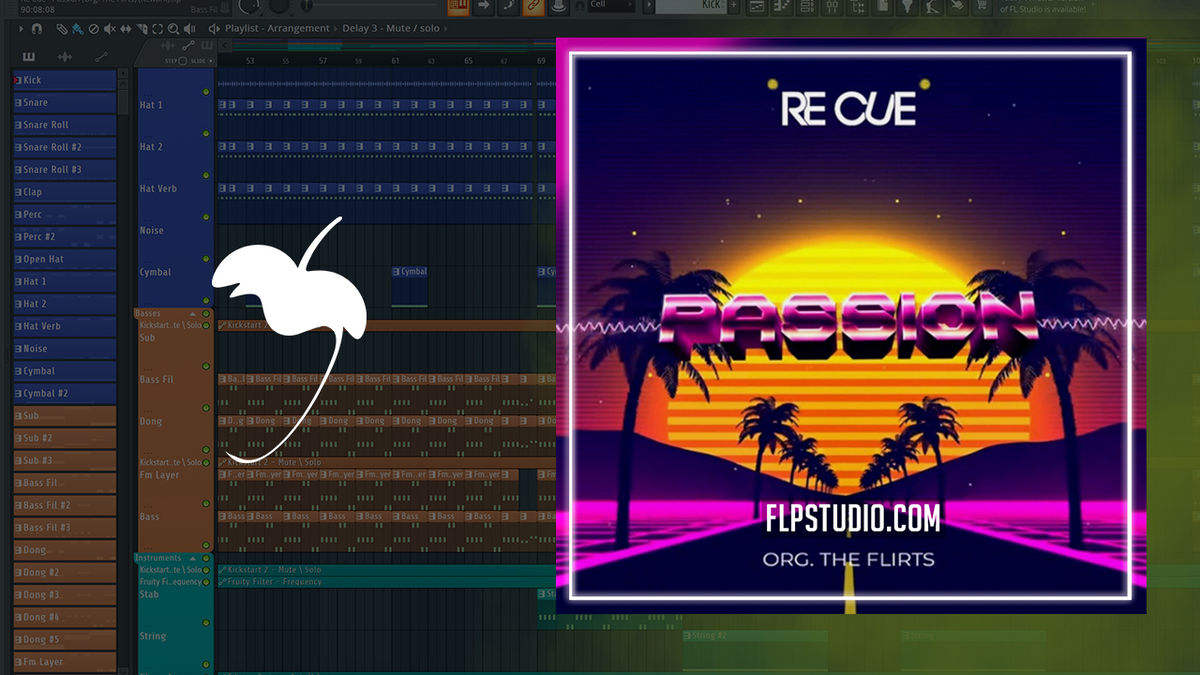This screenshot has width=1200, height=675.
Task: Toggle the mute dot on the Noise track
Action: coord(206,216)
